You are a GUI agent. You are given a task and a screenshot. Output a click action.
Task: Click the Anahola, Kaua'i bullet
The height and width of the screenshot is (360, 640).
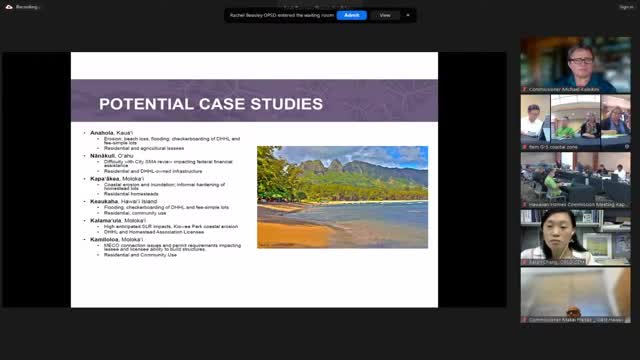(x=111, y=133)
